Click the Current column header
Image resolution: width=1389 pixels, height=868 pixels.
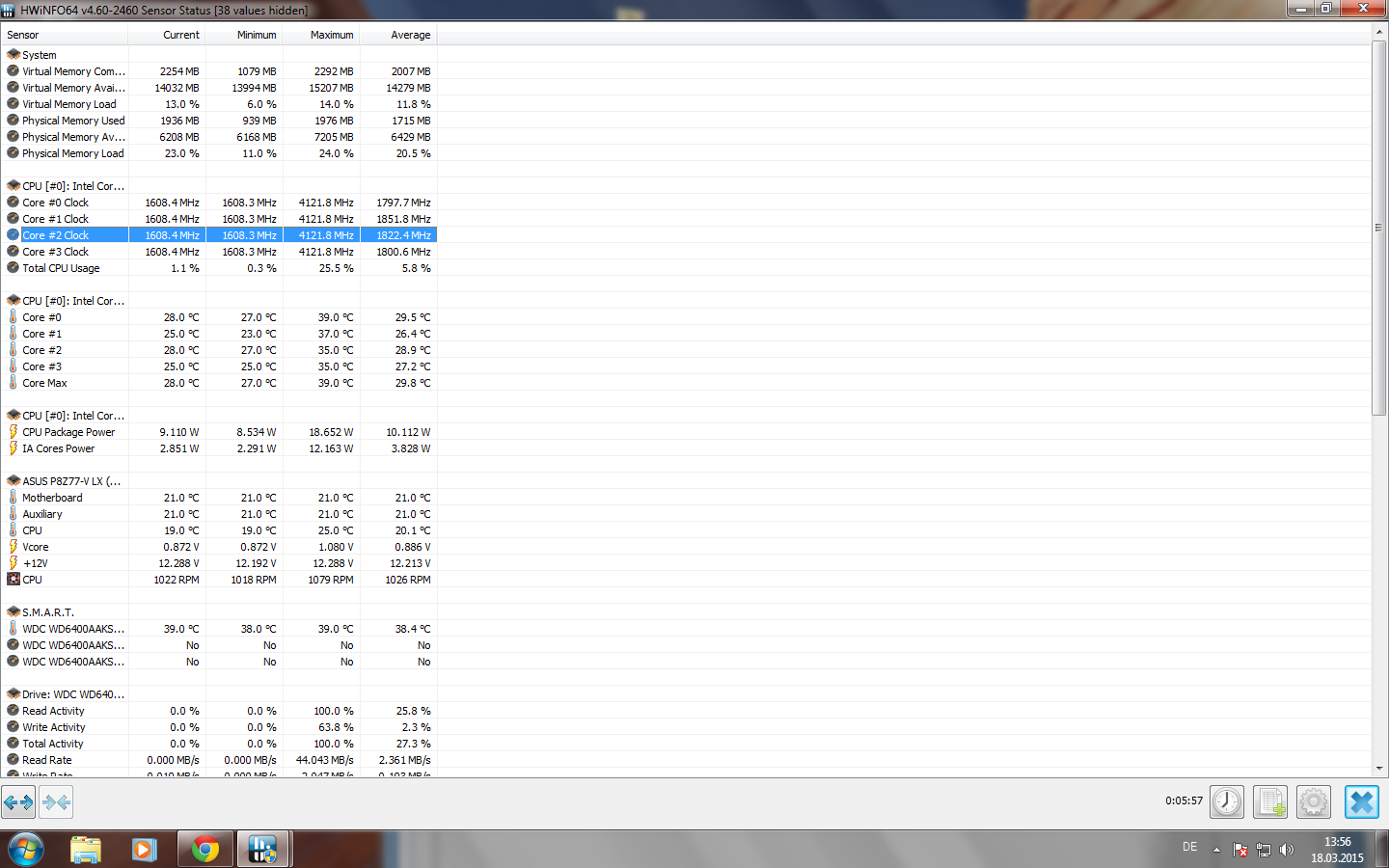(167, 35)
